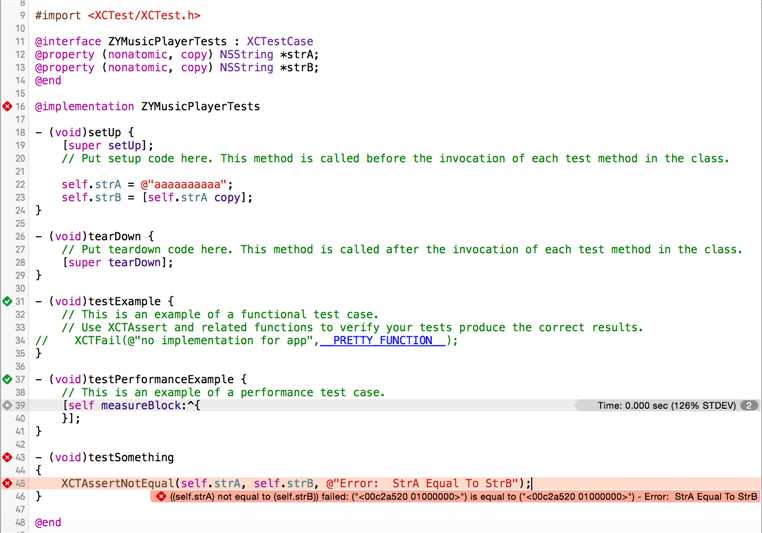
Task: Click the '@implementation' keyword
Action: (85, 106)
